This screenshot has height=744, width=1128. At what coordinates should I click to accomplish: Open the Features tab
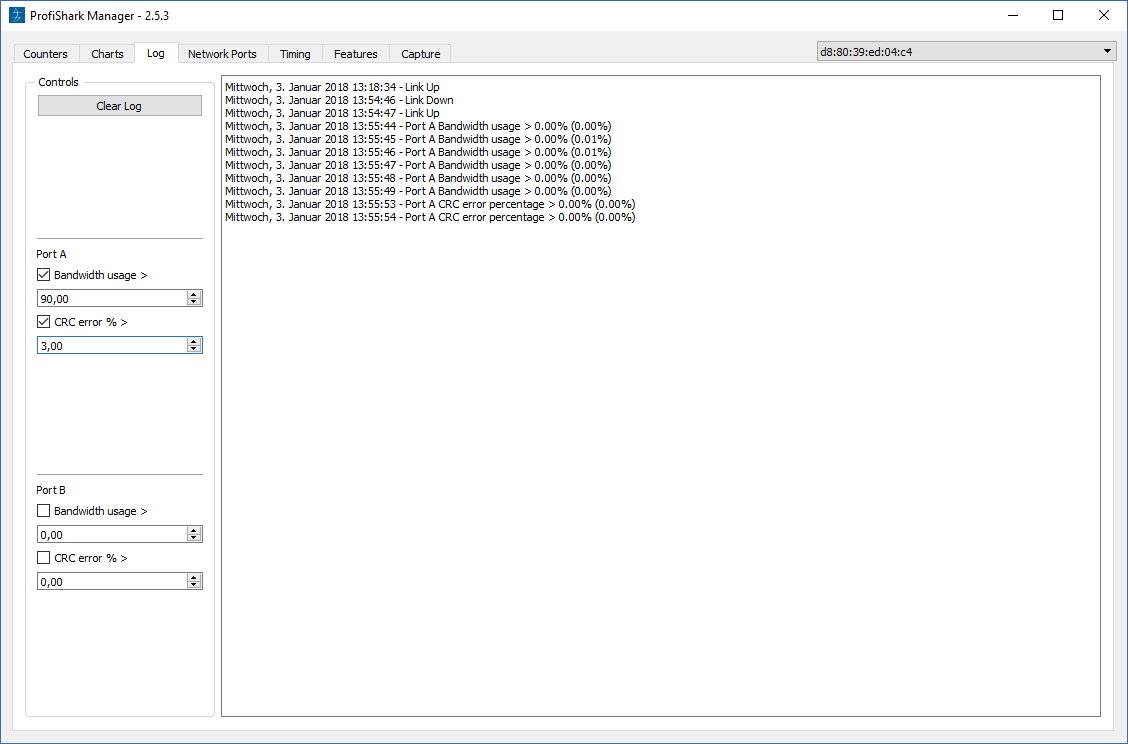[356, 54]
